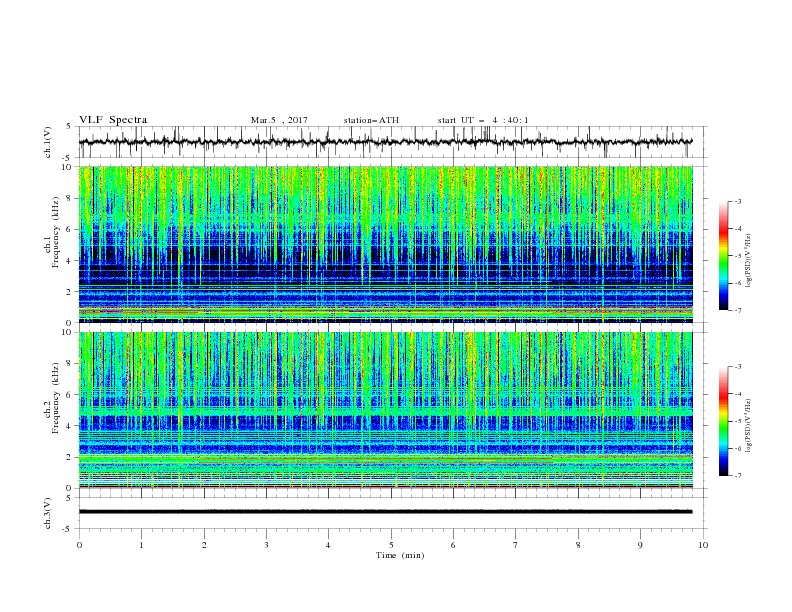Click the '4' kHz tick on ch.2 axis
This screenshot has height=612, width=792.
[x=71, y=426]
